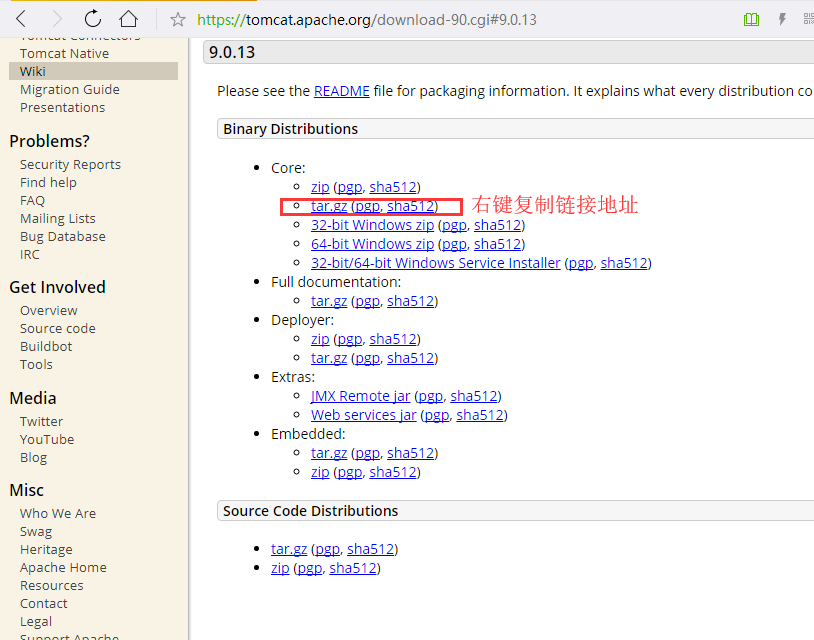This screenshot has width=814, height=640.
Task: Open Who We Are link
Action: [58, 513]
